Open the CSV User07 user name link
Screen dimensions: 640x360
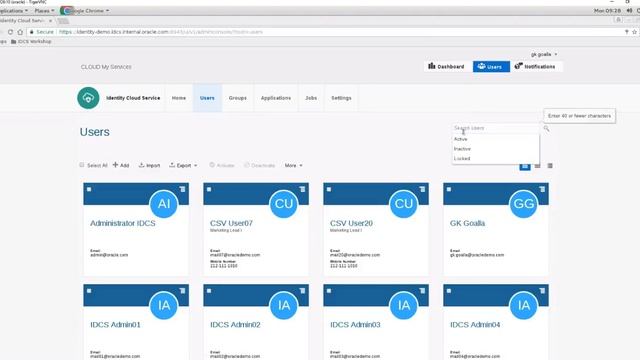click(231, 223)
